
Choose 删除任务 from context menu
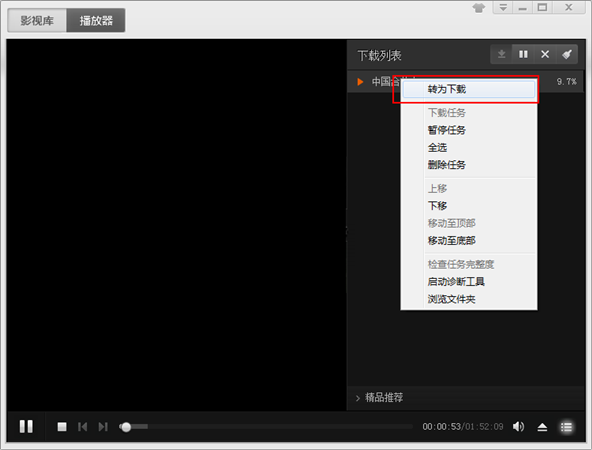pyautogui.click(x=469, y=165)
